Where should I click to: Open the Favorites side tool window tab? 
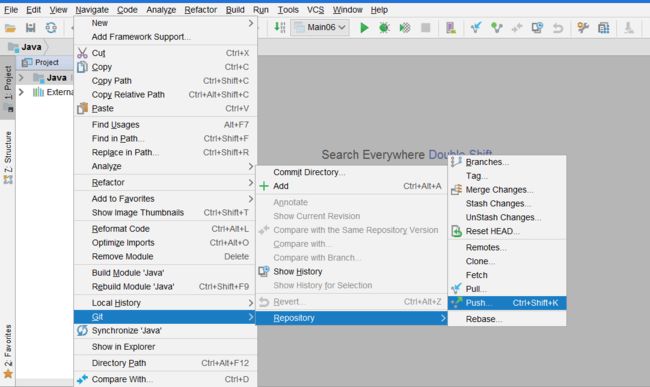tap(8, 351)
